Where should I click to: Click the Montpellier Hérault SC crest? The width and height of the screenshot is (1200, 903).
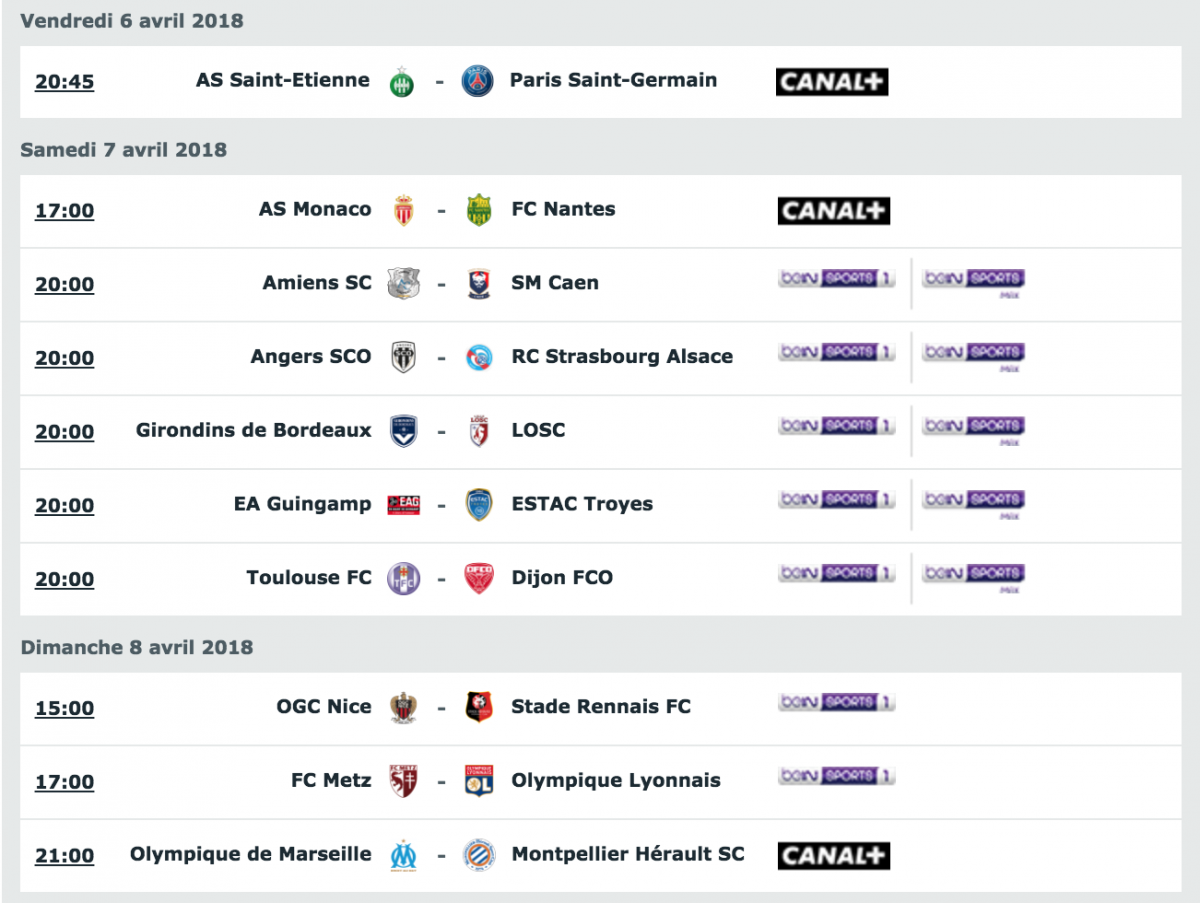click(x=479, y=855)
